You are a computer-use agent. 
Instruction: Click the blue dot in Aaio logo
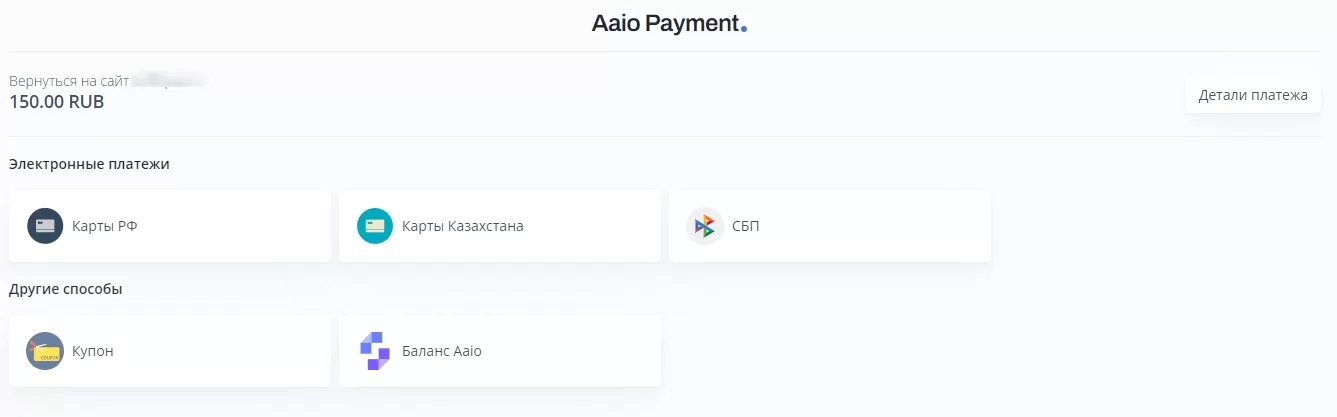pyautogui.click(x=744, y=29)
